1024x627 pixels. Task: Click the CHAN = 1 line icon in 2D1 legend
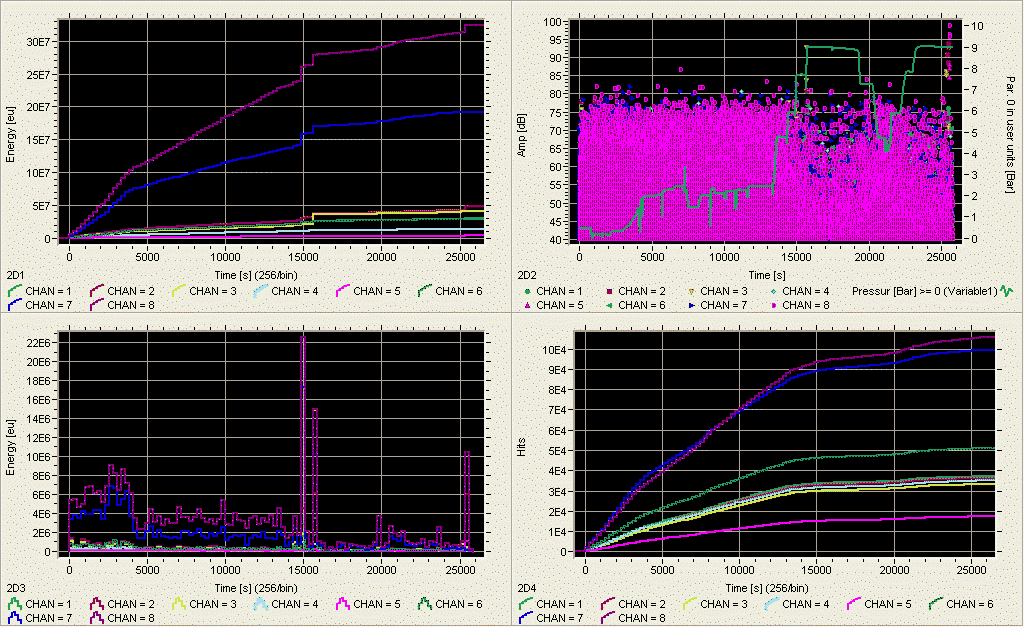14,291
